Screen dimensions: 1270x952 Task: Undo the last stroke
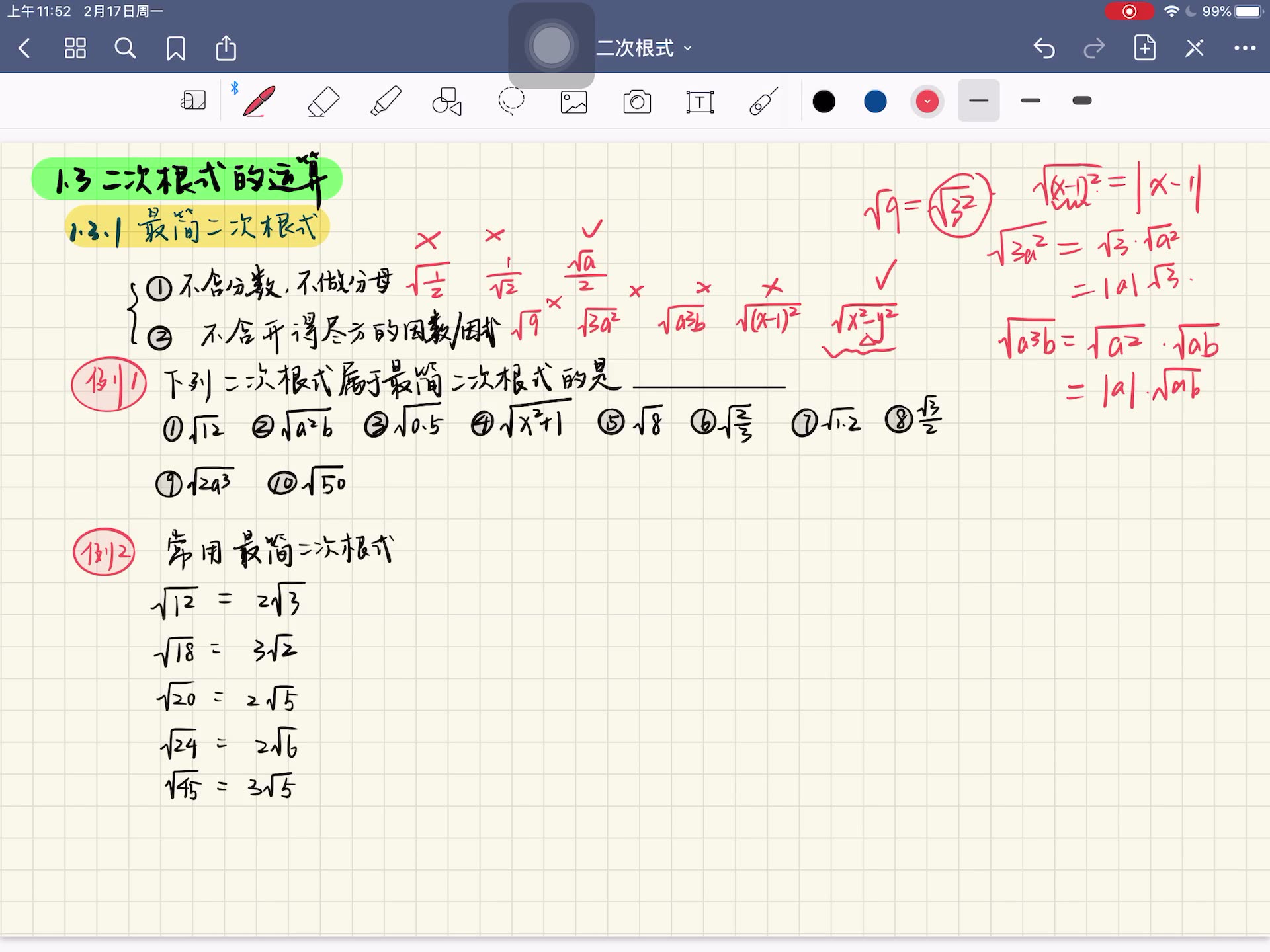point(1044,48)
